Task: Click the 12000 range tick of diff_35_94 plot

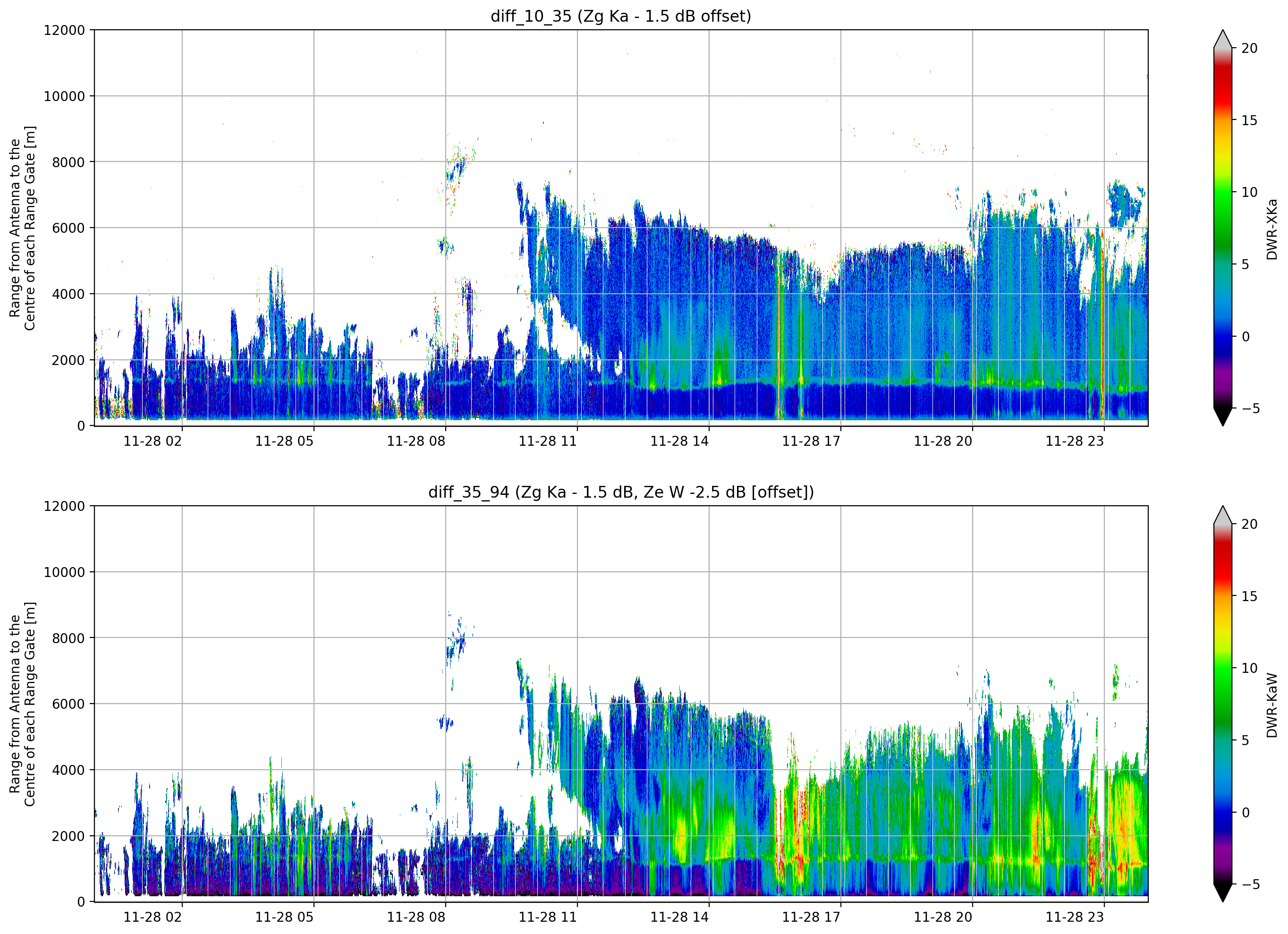Action: (x=64, y=506)
